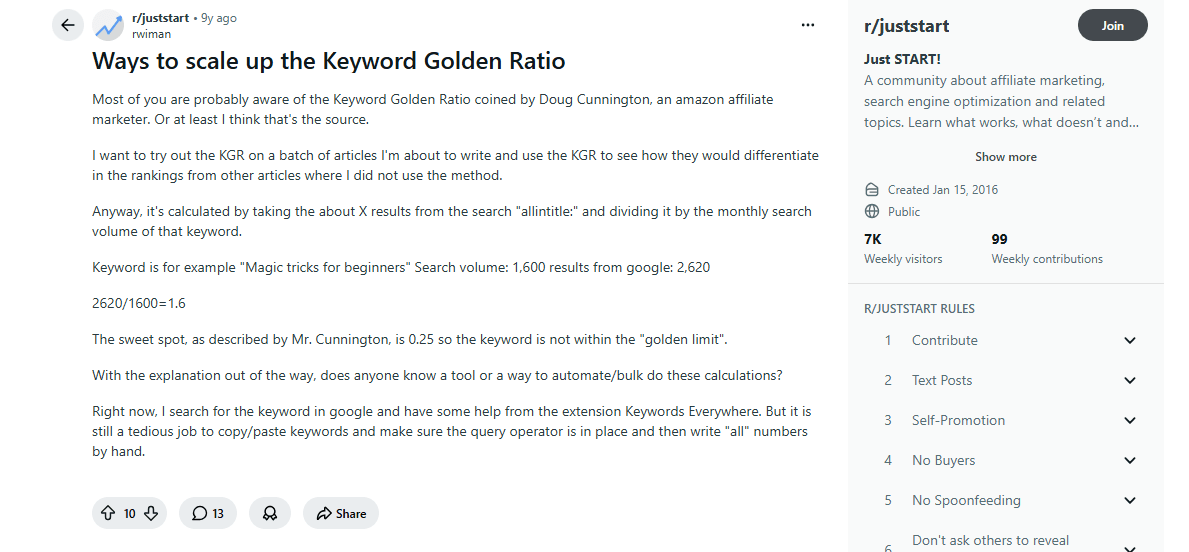The width and height of the screenshot is (1189, 552).
Task: Click the '99 Weekly contributions' stat
Action: coord(1047,249)
